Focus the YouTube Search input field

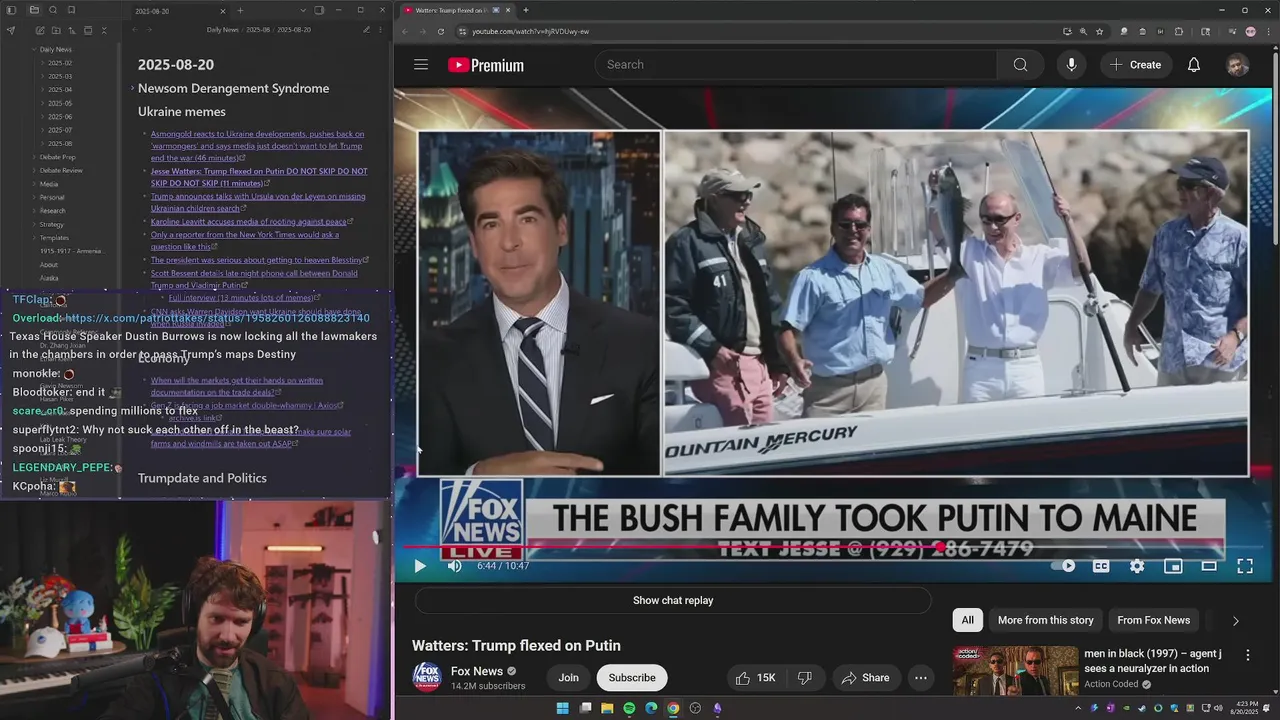[x=796, y=65]
